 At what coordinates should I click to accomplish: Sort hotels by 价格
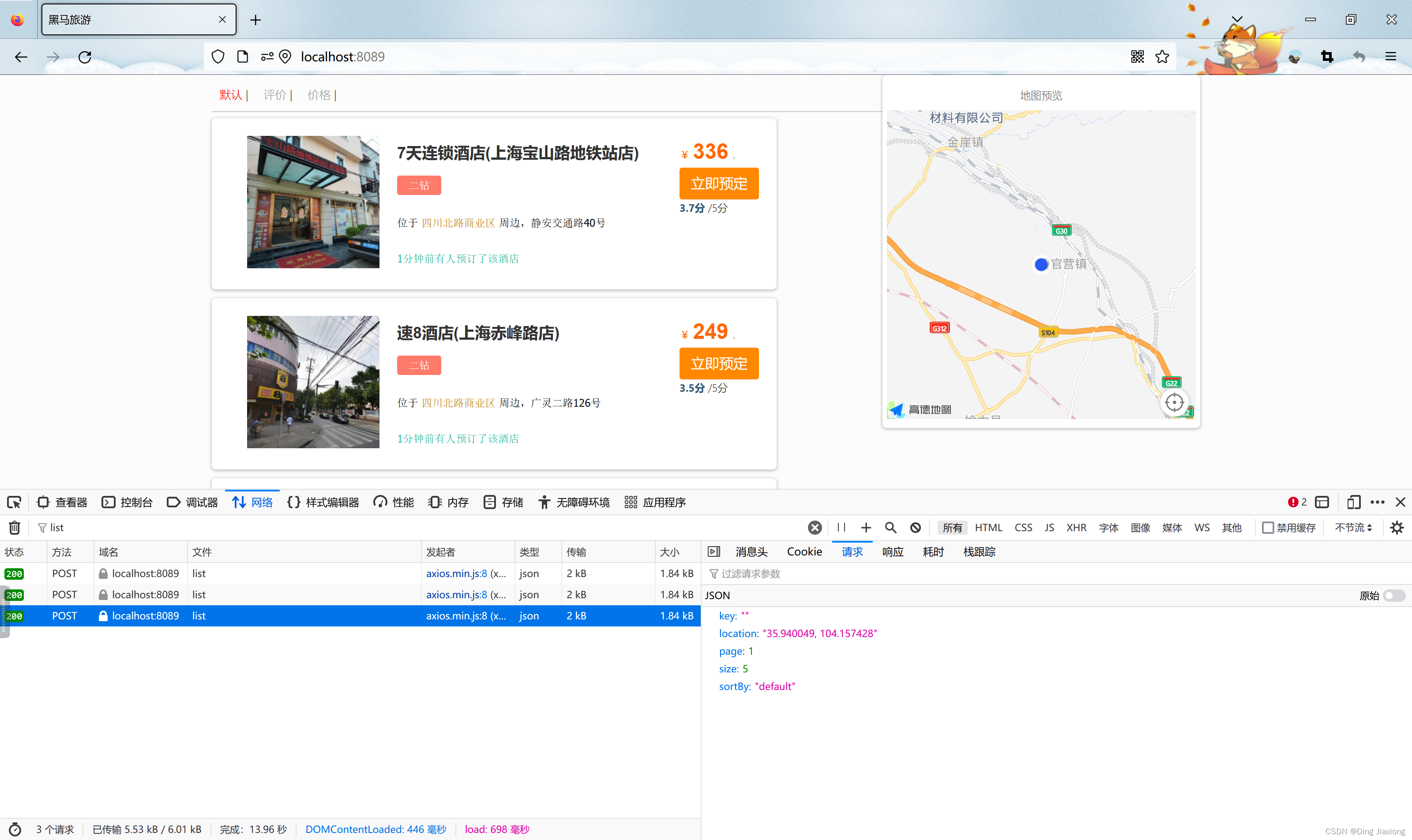pyautogui.click(x=319, y=95)
